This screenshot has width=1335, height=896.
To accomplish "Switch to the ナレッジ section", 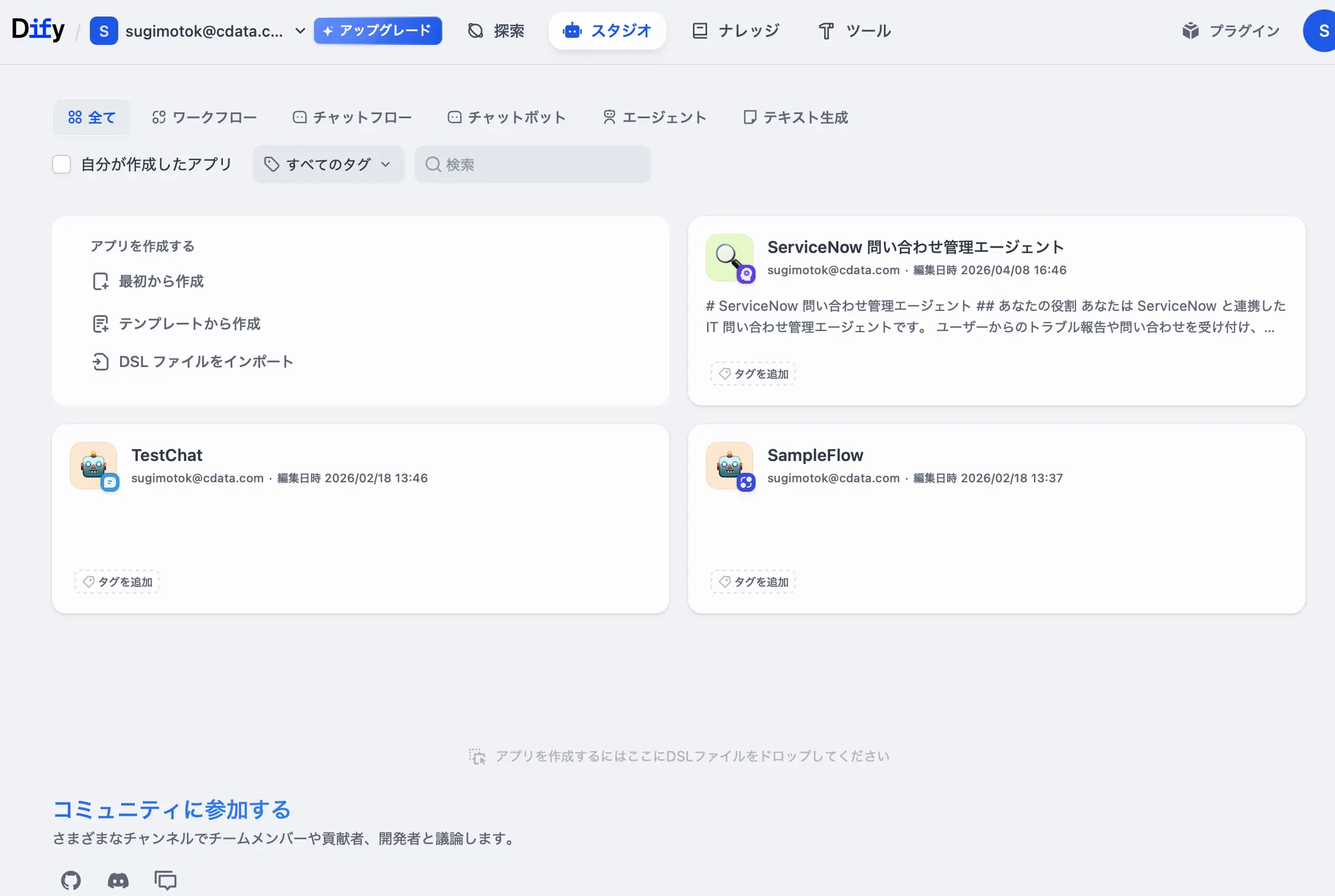I will 735,31.
